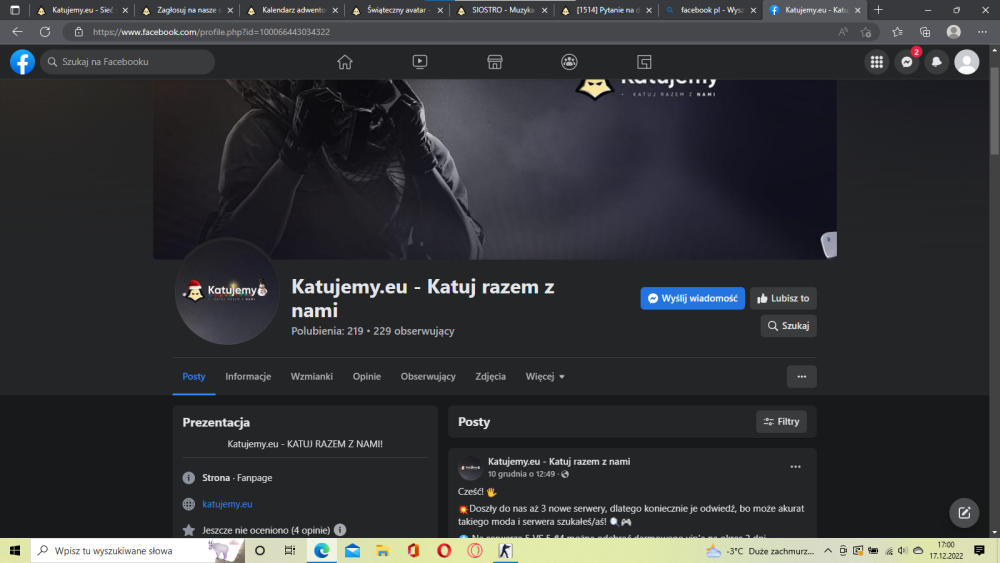This screenshot has width=1000, height=563.
Task: Open the Windows Start menu
Action: click(x=15, y=550)
